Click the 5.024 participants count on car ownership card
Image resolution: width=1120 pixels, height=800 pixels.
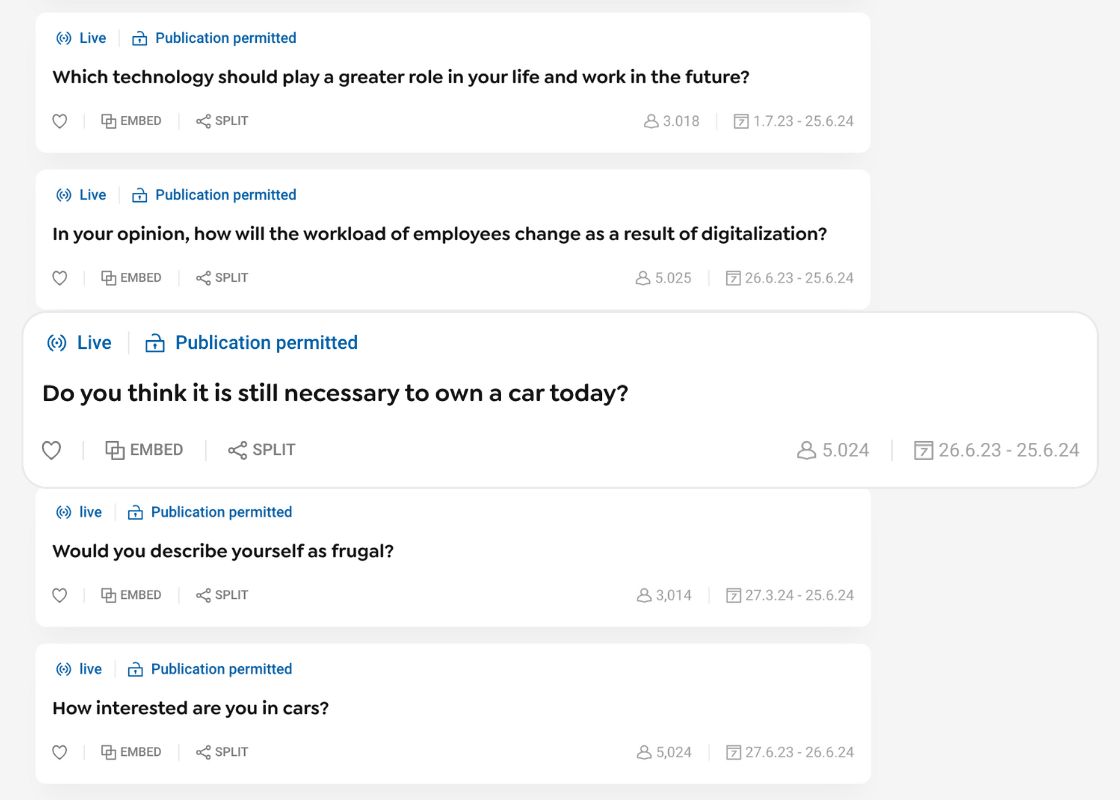tap(834, 451)
